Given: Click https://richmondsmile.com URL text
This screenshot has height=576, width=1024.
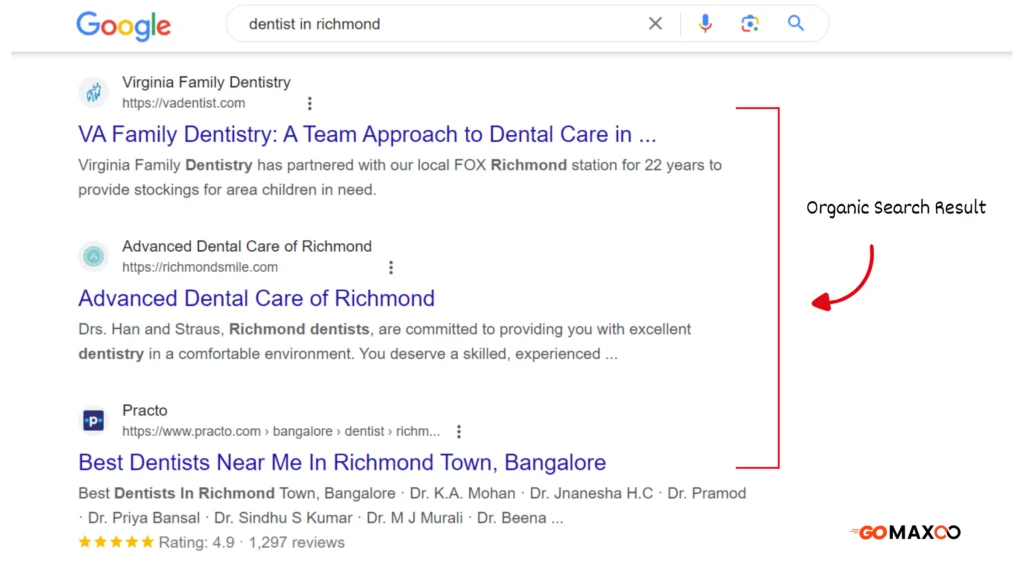Looking at the screenshot, I should click(200, 267).
